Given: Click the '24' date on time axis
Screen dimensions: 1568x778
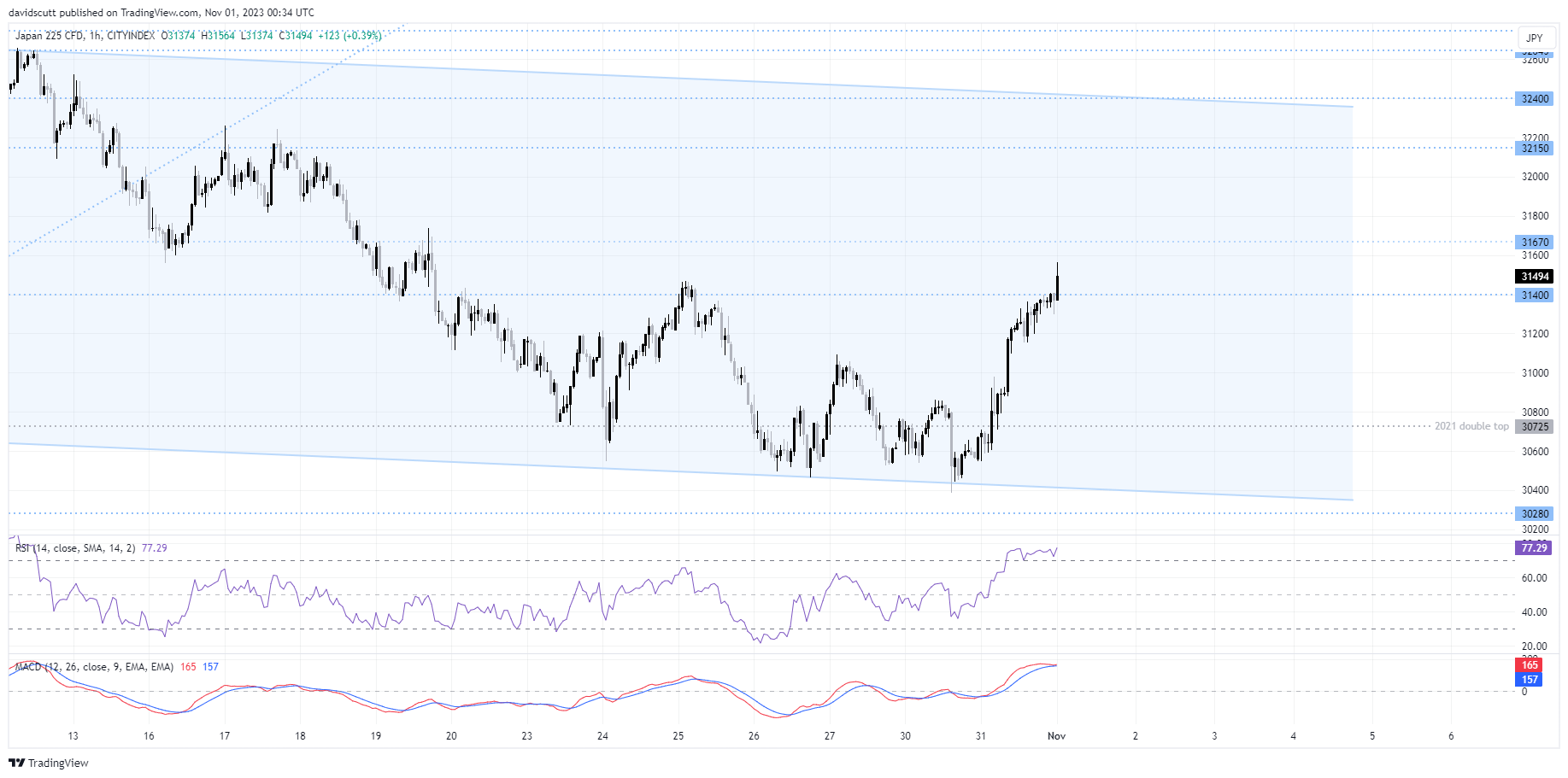Looking at the screenshot, I should tap(602, 736).
